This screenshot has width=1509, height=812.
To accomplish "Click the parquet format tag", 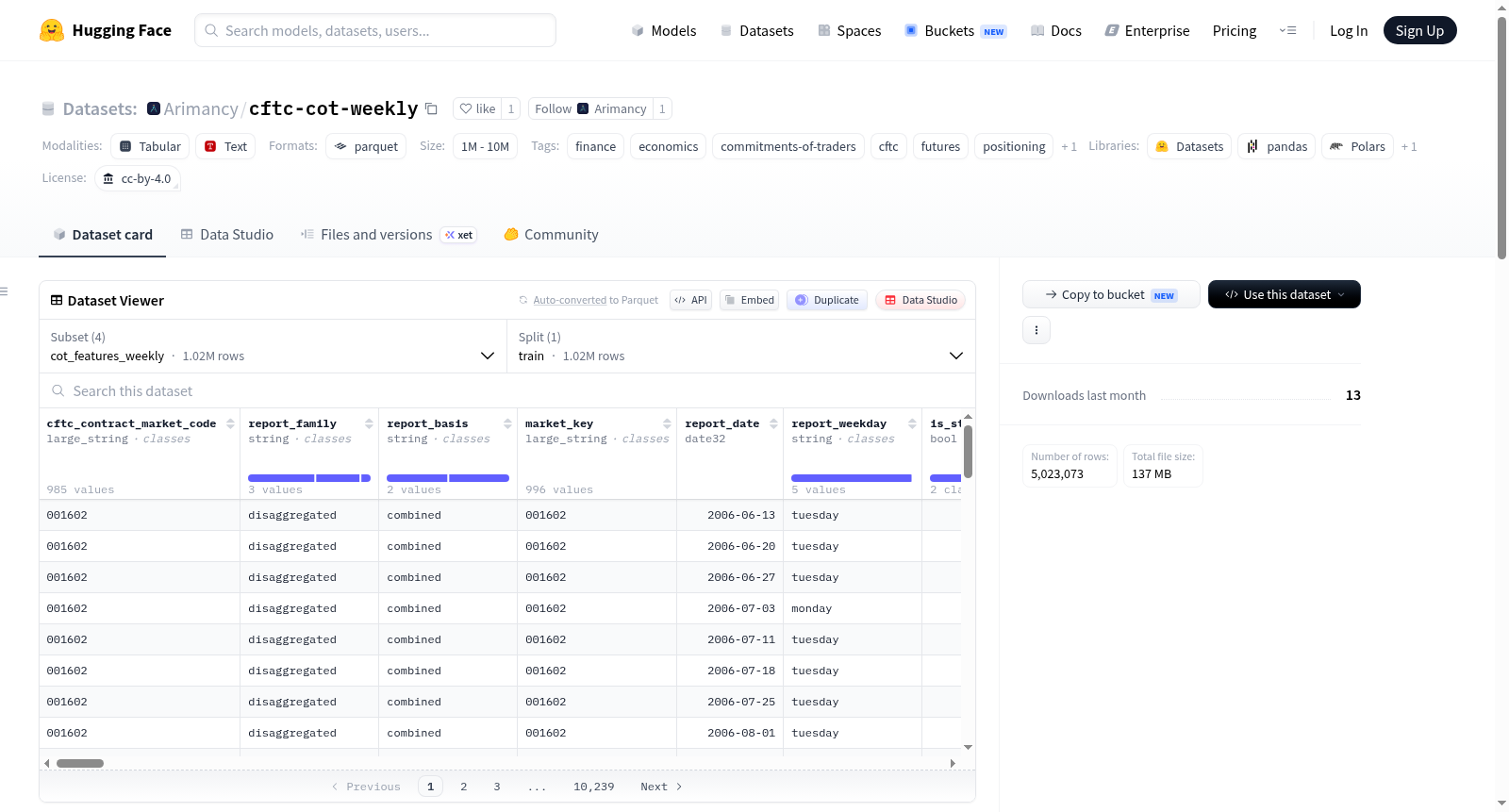I will coord(366,146).
